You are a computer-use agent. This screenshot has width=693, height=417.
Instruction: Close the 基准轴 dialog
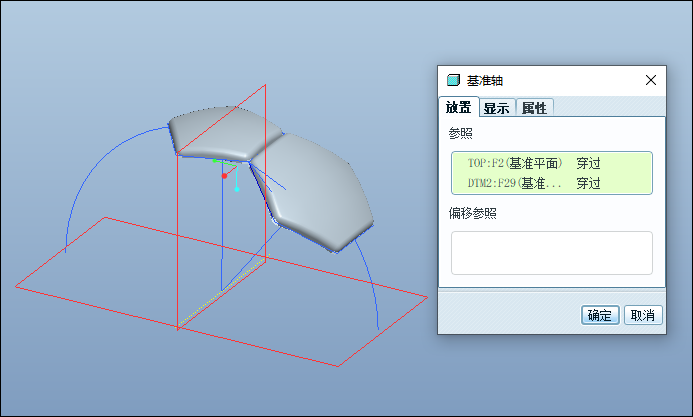tap(651, 80)
